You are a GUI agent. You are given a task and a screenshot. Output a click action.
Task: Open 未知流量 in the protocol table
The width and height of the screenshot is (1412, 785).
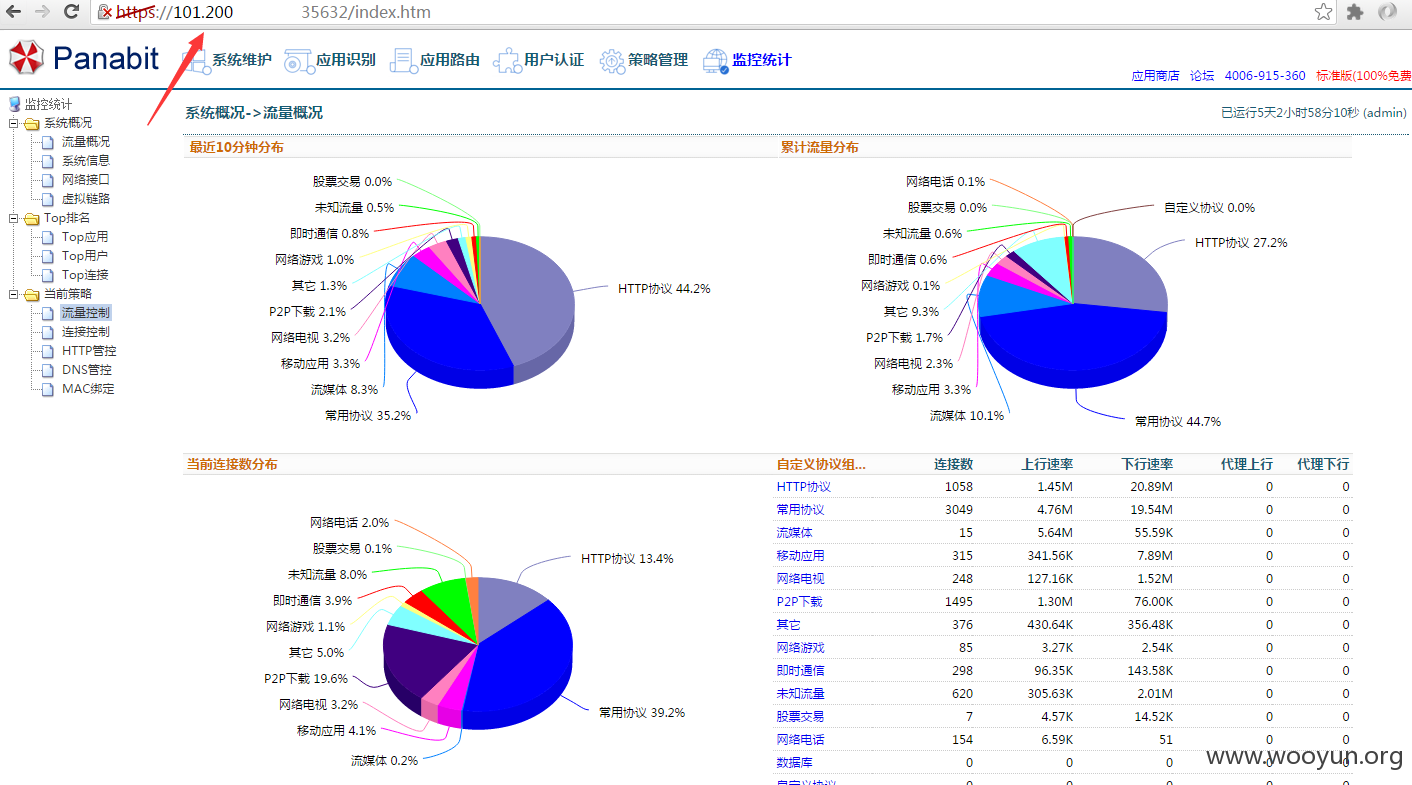801,694
